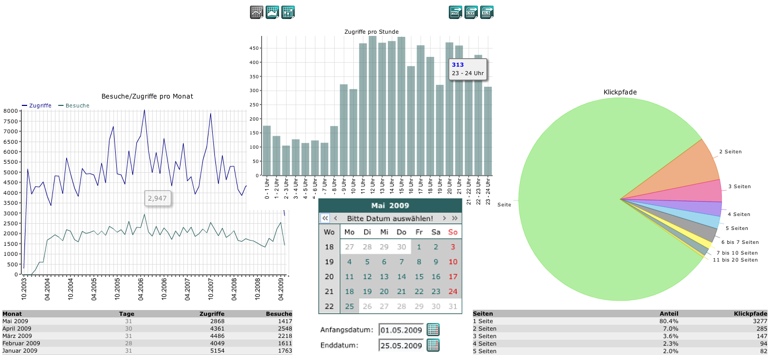Go to next month with › arrow

pyautogui.click(x=444, y=218)
